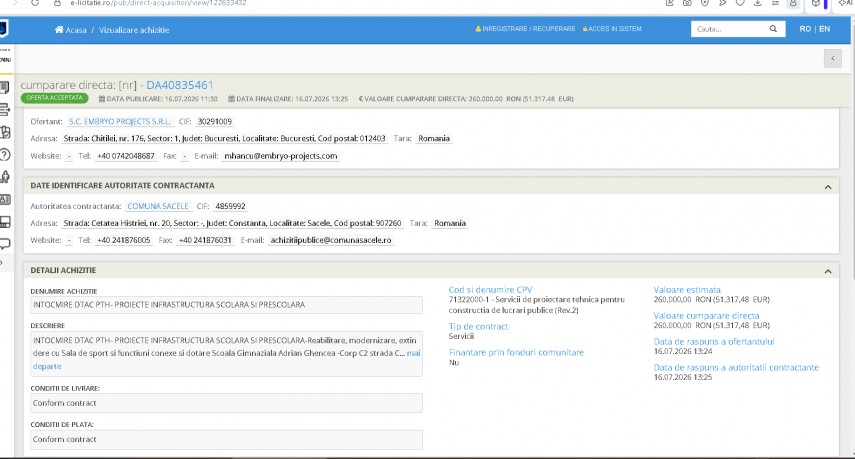855x459 pixels.
Task: Click Data de raspuns a ofertantului heading
Action: pyautogui.click(x=714, y=342)
